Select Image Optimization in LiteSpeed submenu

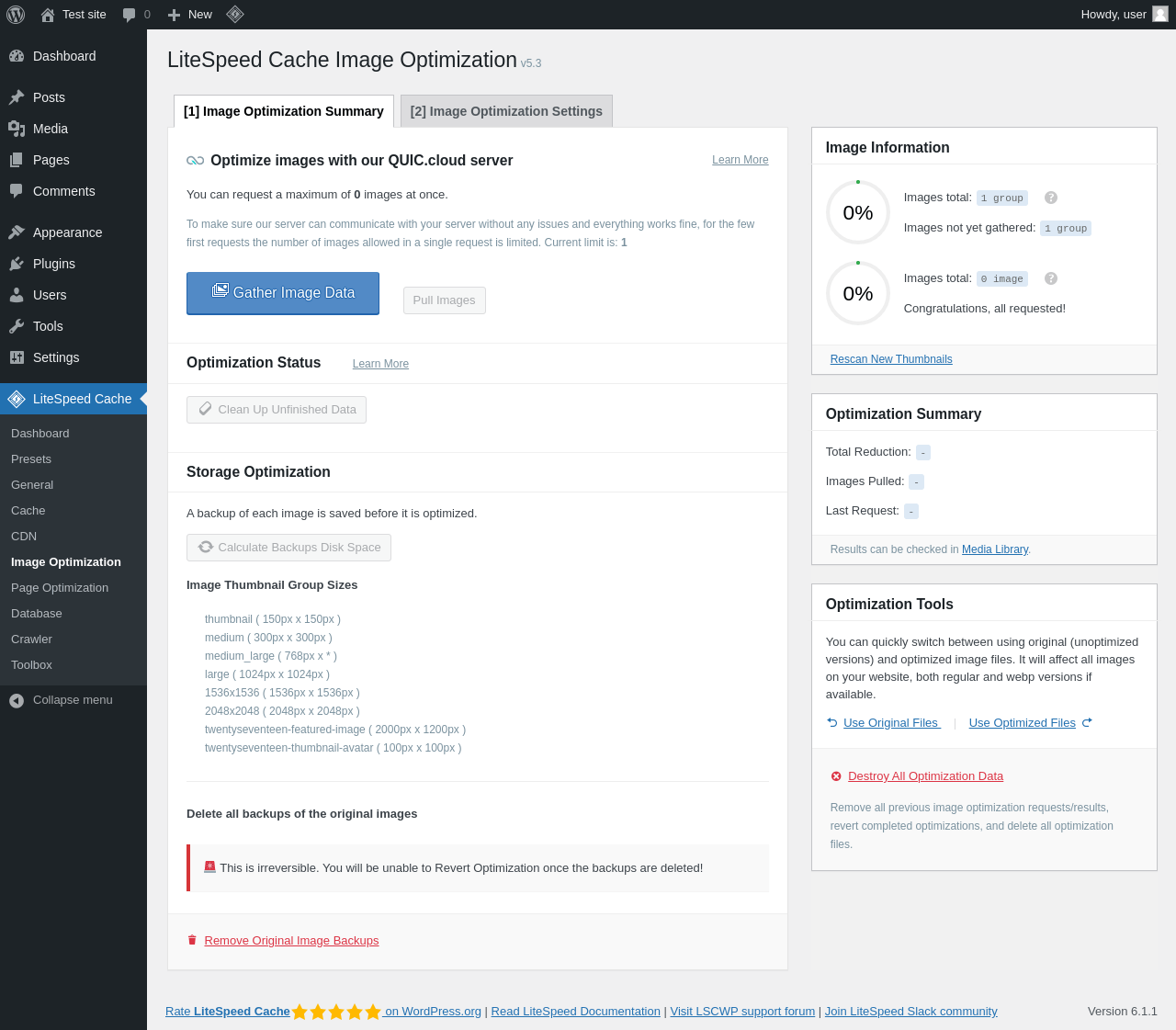[66, 562]
